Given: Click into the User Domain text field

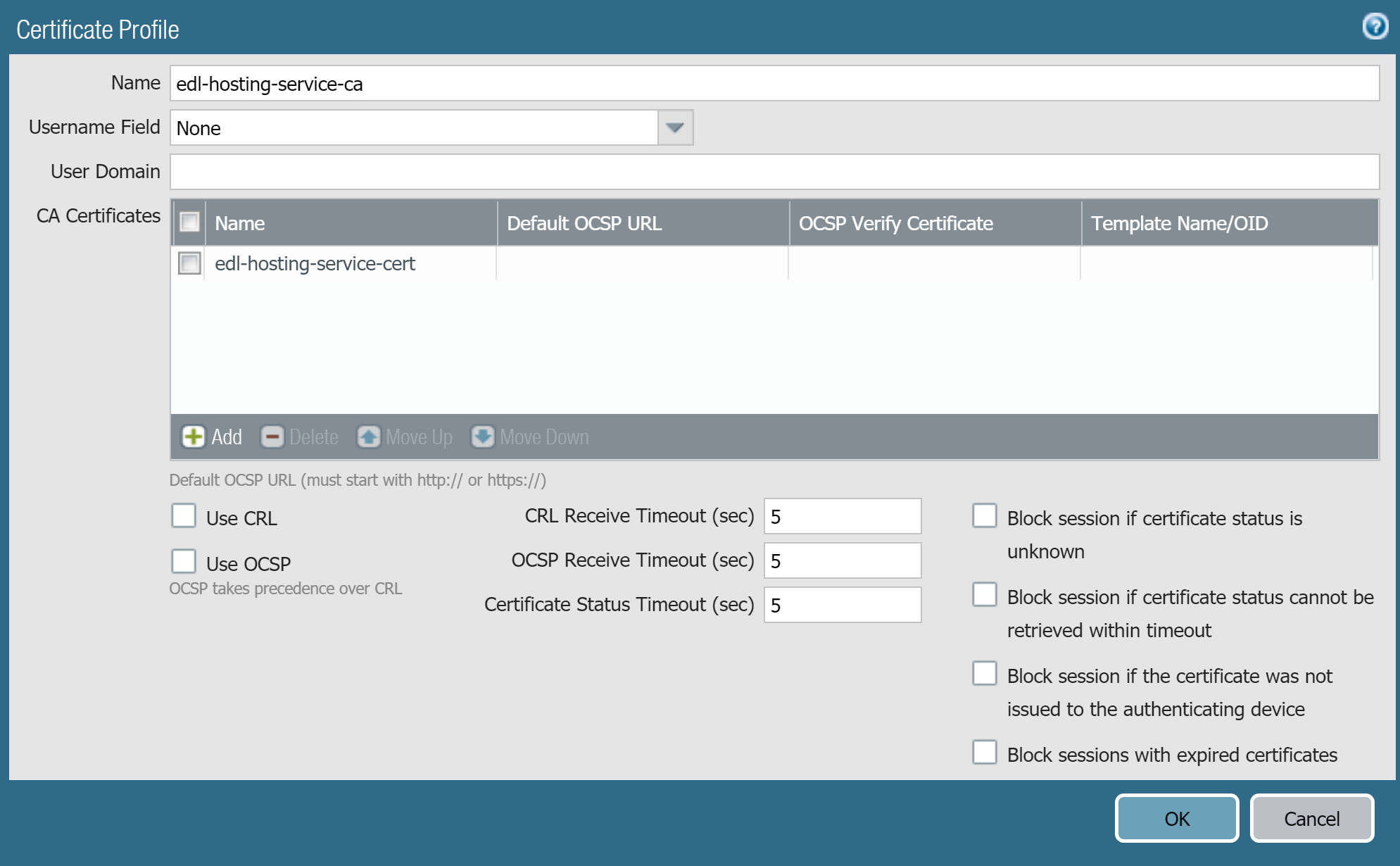Looking at the screenshot, I should (774, 172).
